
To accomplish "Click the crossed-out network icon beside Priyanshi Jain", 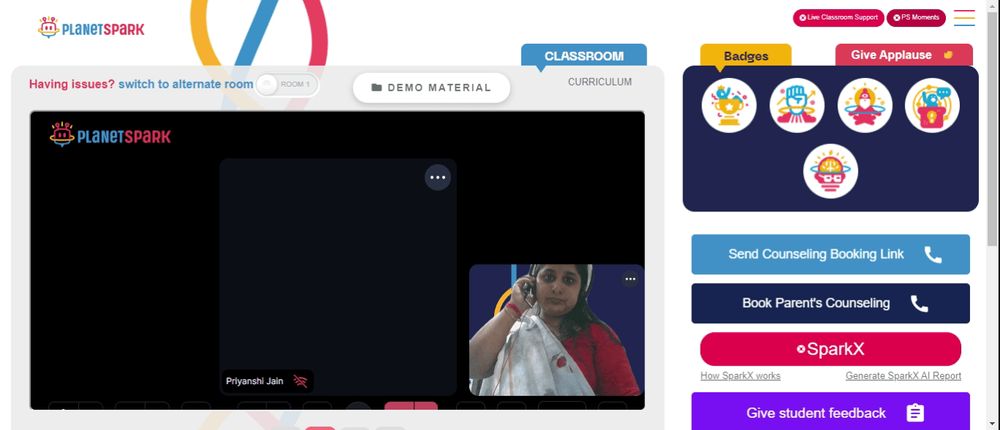I will 300,382.
